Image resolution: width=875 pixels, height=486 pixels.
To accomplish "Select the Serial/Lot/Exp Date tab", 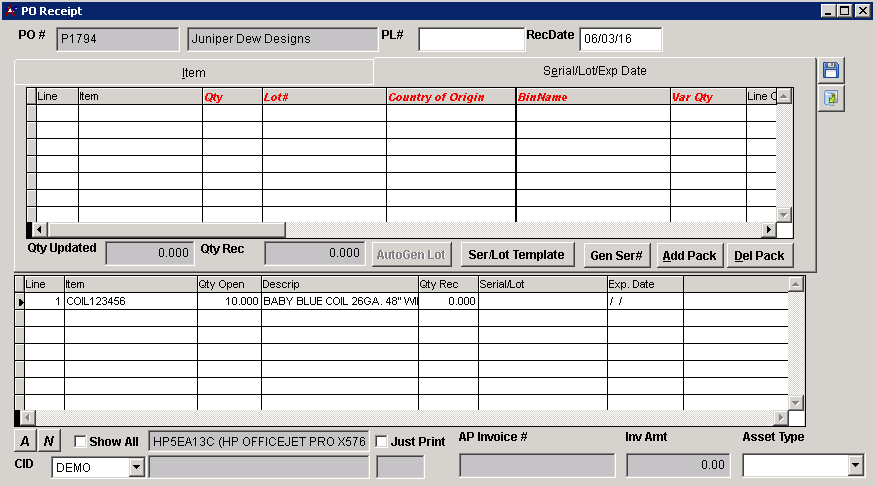I will point(594,71).
